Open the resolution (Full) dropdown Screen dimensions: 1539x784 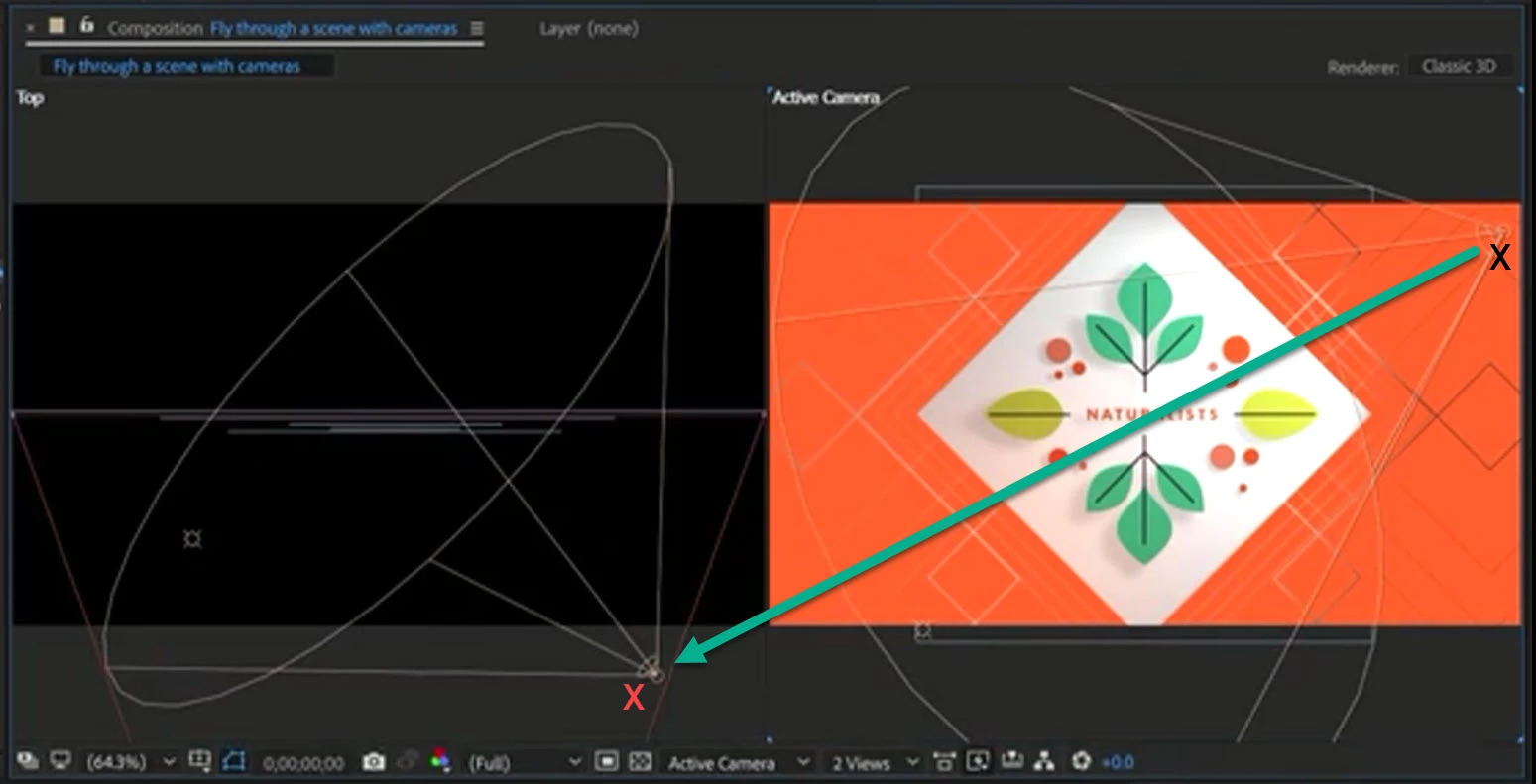pyautogui.click(x=525, y=762)
